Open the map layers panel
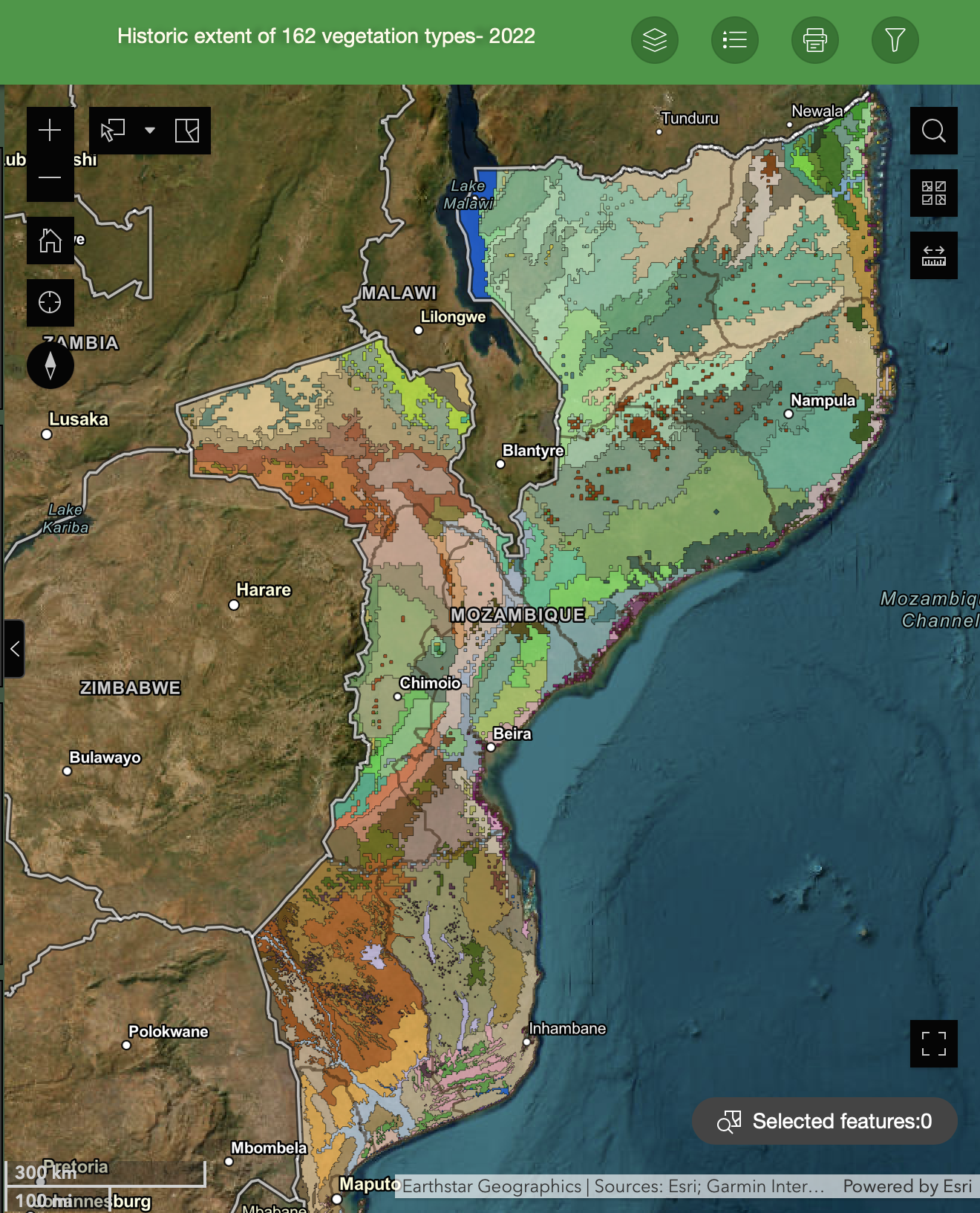980x1213 pixels. click(654, 40)
